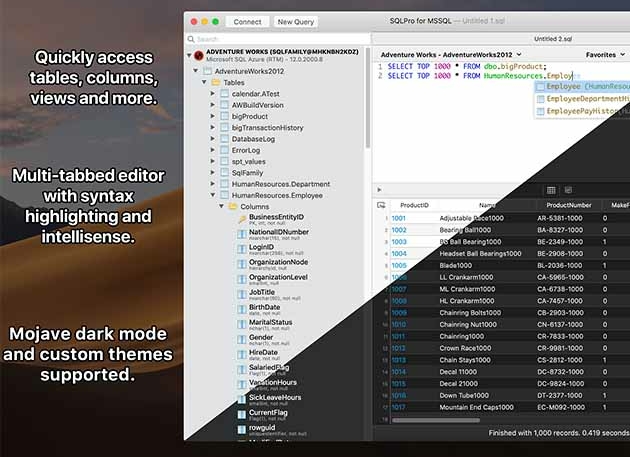Click the results horizontal scrollbar
Screen dimensions: 630x457
[500, 421]
